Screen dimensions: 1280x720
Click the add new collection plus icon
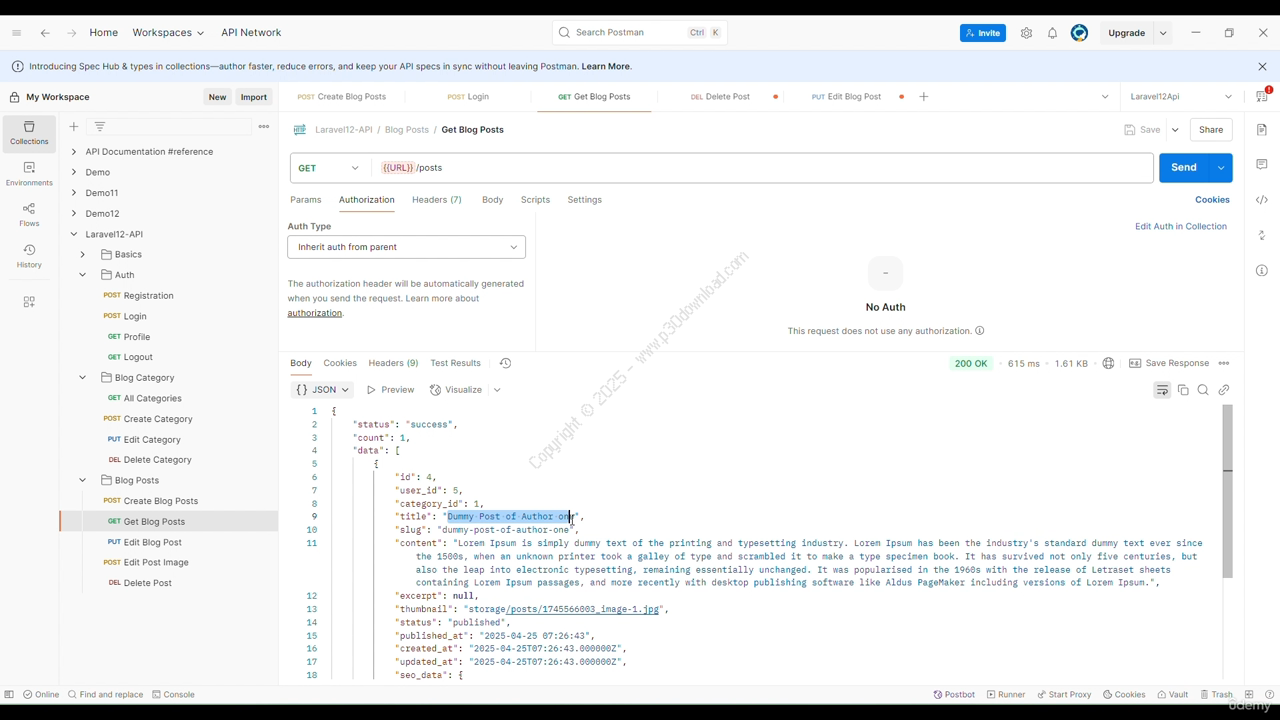[x=74, y=127]
